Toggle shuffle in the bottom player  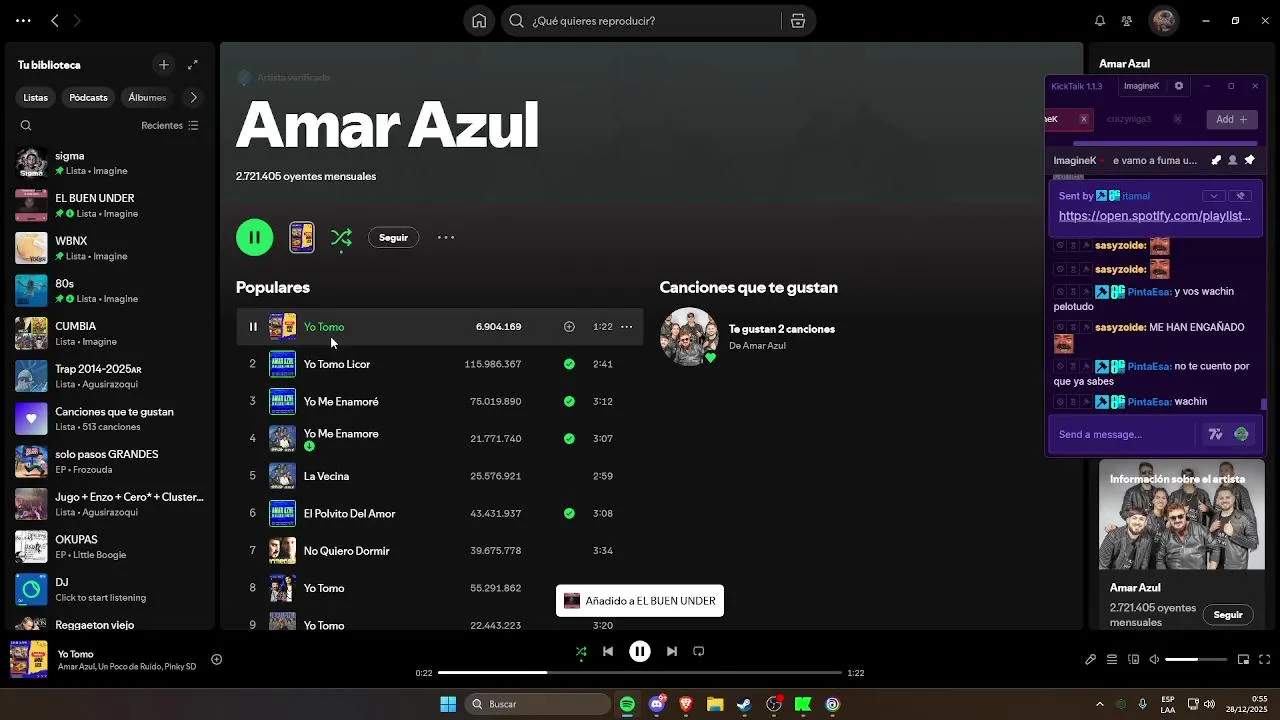581,651
